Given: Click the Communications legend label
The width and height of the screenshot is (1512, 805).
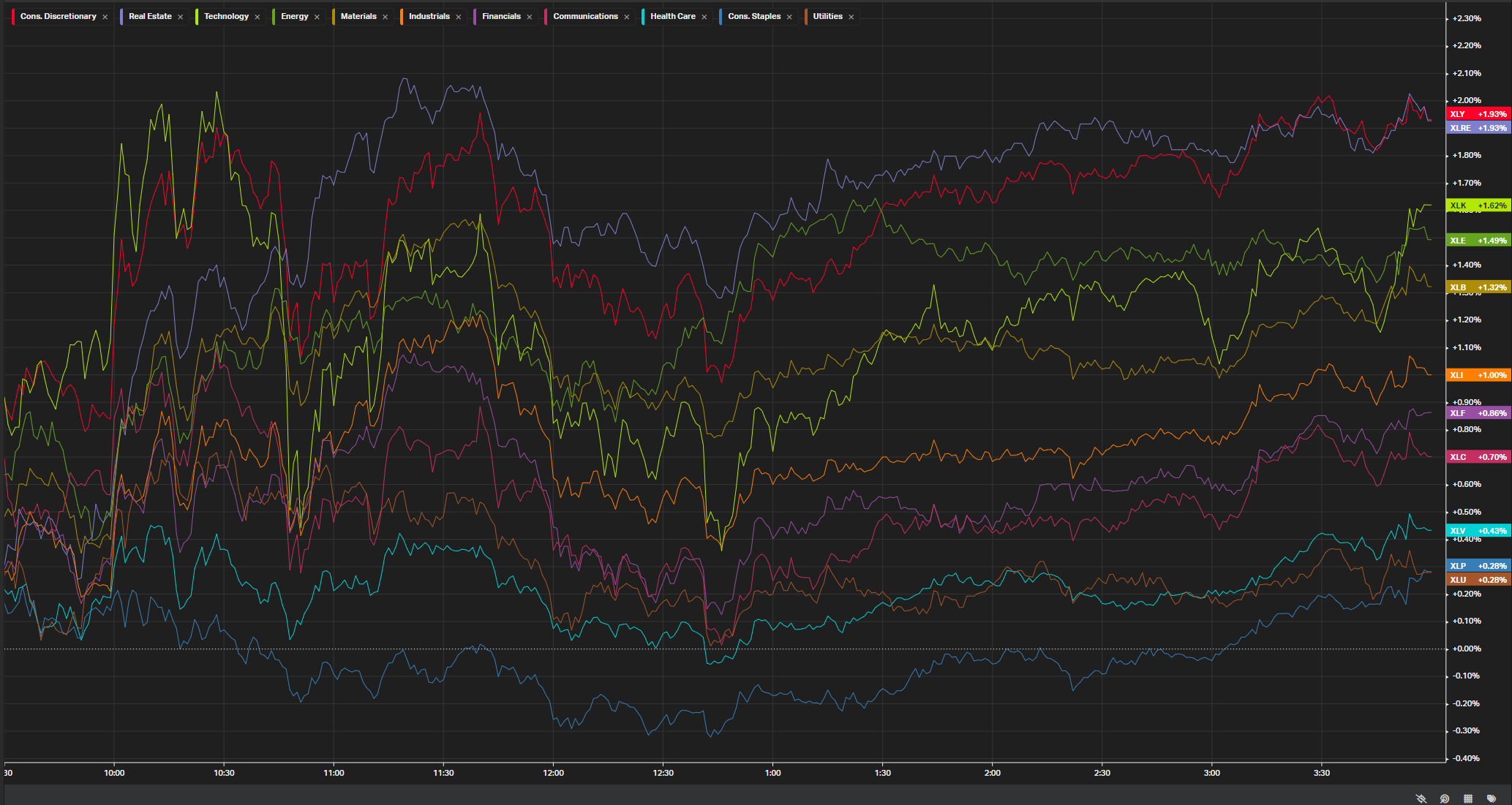Looking at the screenshot, I should coord(585,16).
